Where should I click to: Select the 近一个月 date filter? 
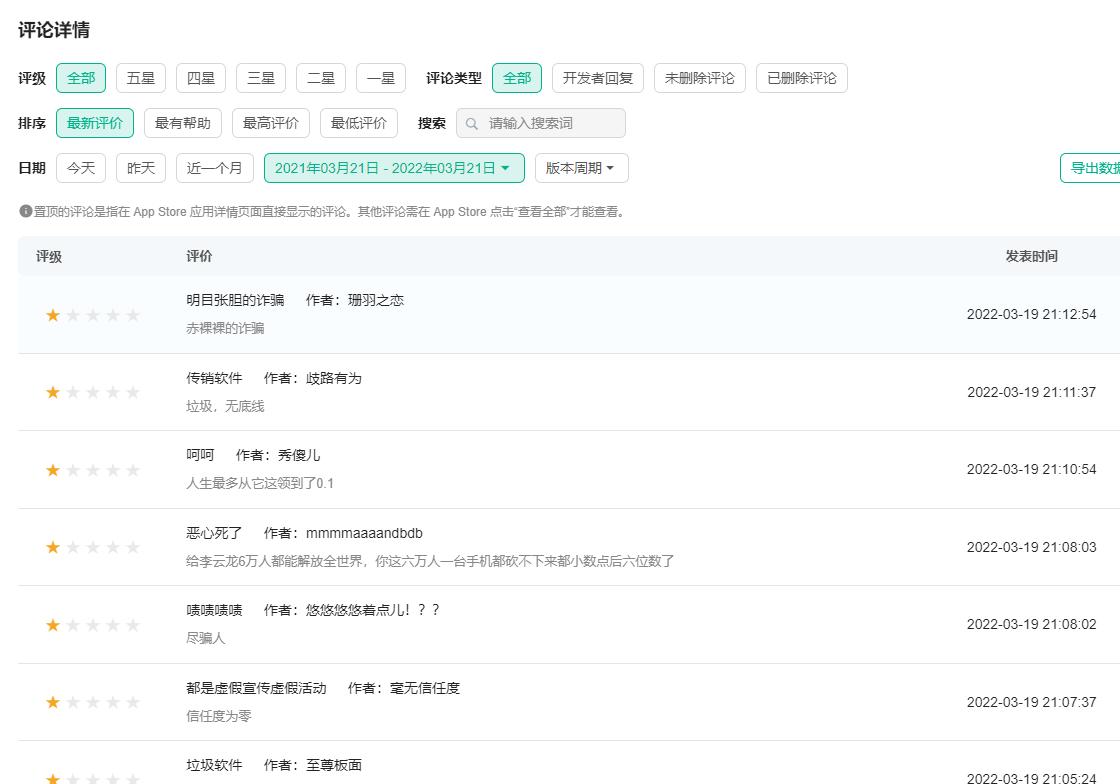pyautogui.click(x=214, y=168)
